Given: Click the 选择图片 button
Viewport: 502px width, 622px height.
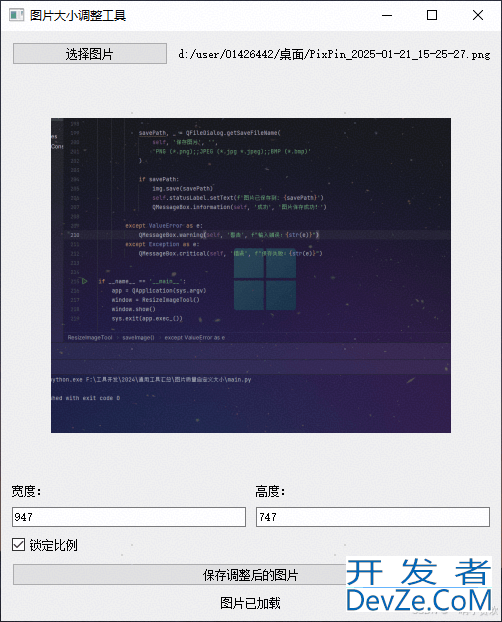Looking at the screenshot, I should tap(90, 54).
